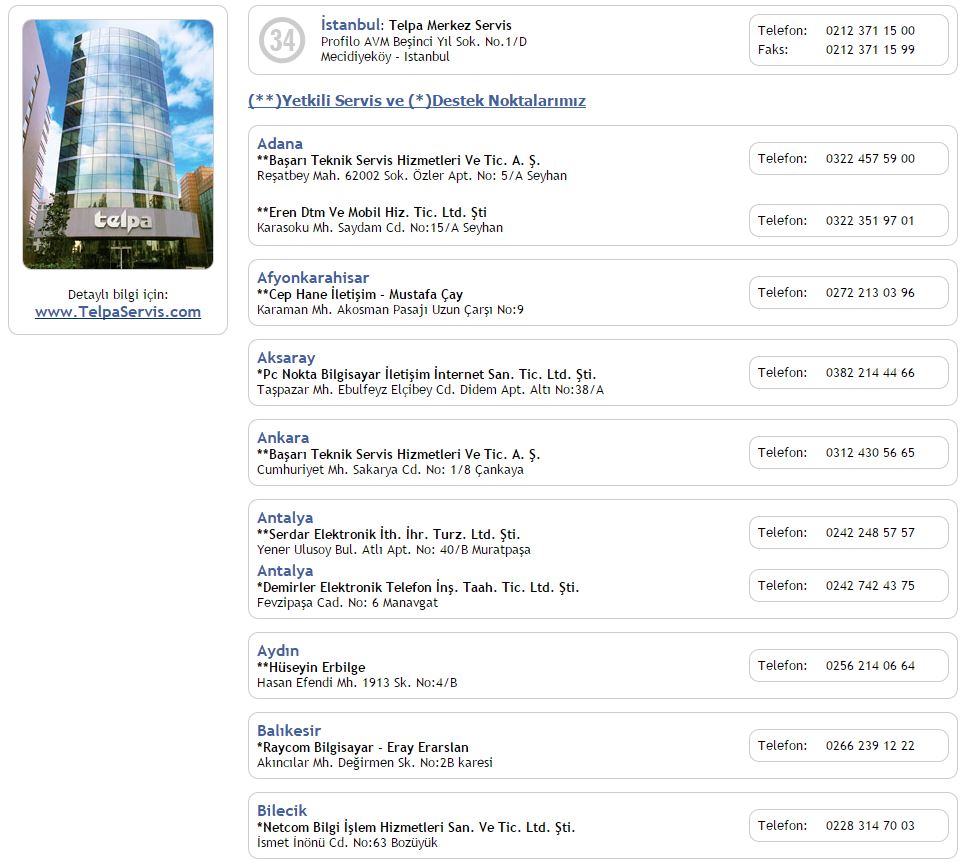The height and width of the screenshot is (863, 962).
Task: Click the address Karasoku Mh. Saydam Cd.
Action: [380, 228]
